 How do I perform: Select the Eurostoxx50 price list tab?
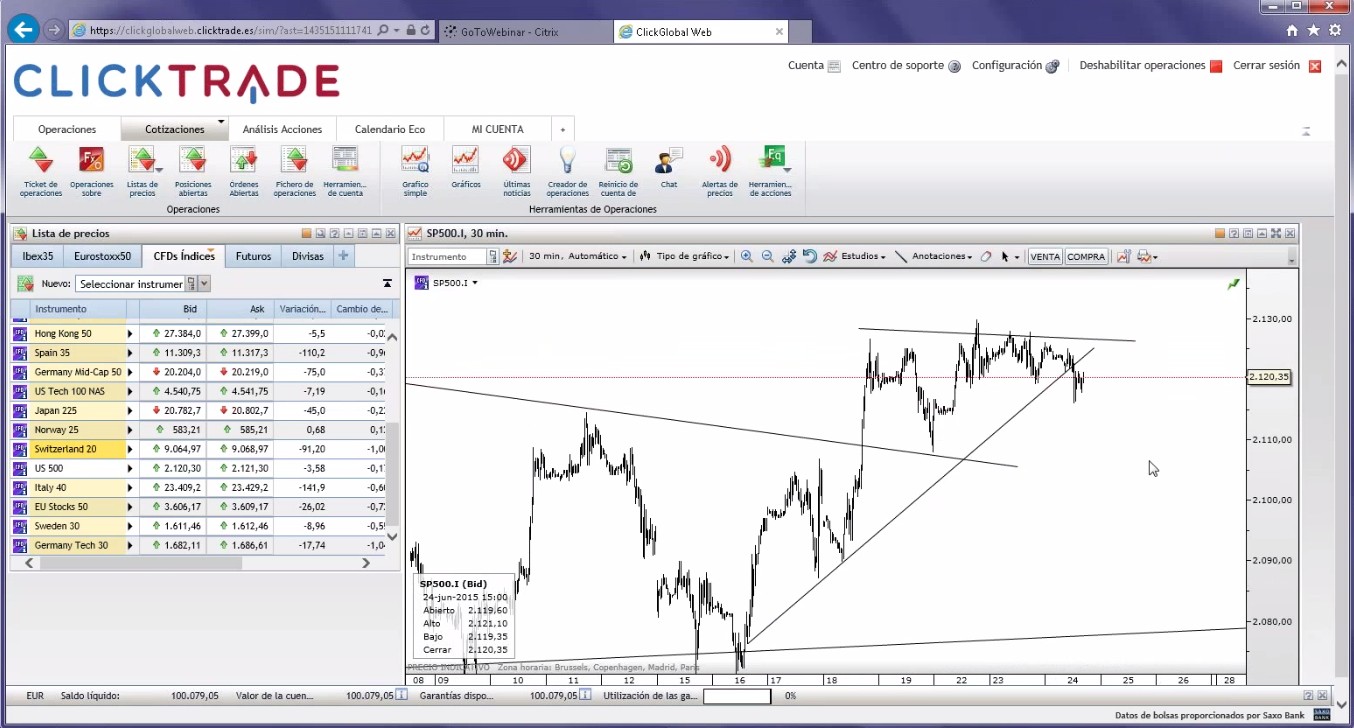102,256
